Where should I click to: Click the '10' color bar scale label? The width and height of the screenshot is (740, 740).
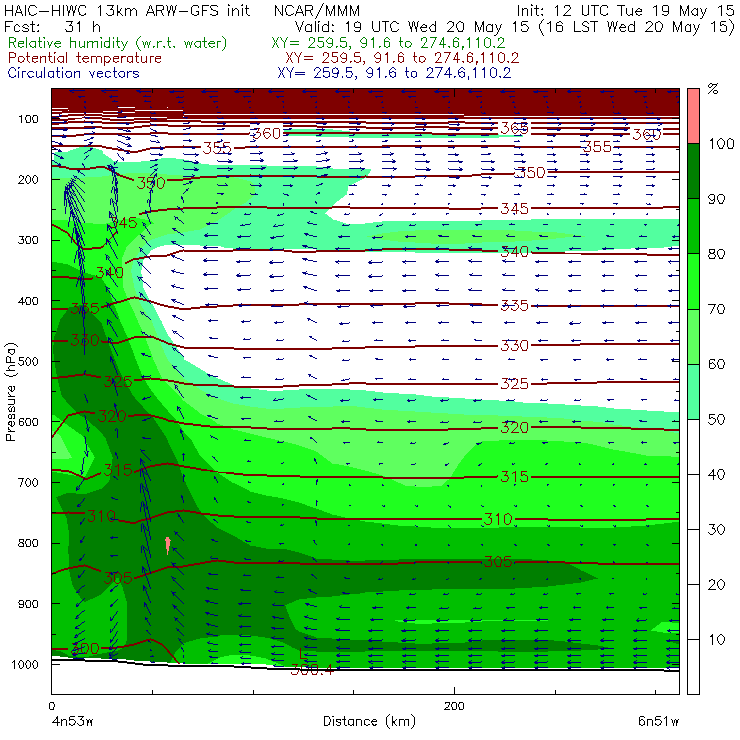pos(716,640)
